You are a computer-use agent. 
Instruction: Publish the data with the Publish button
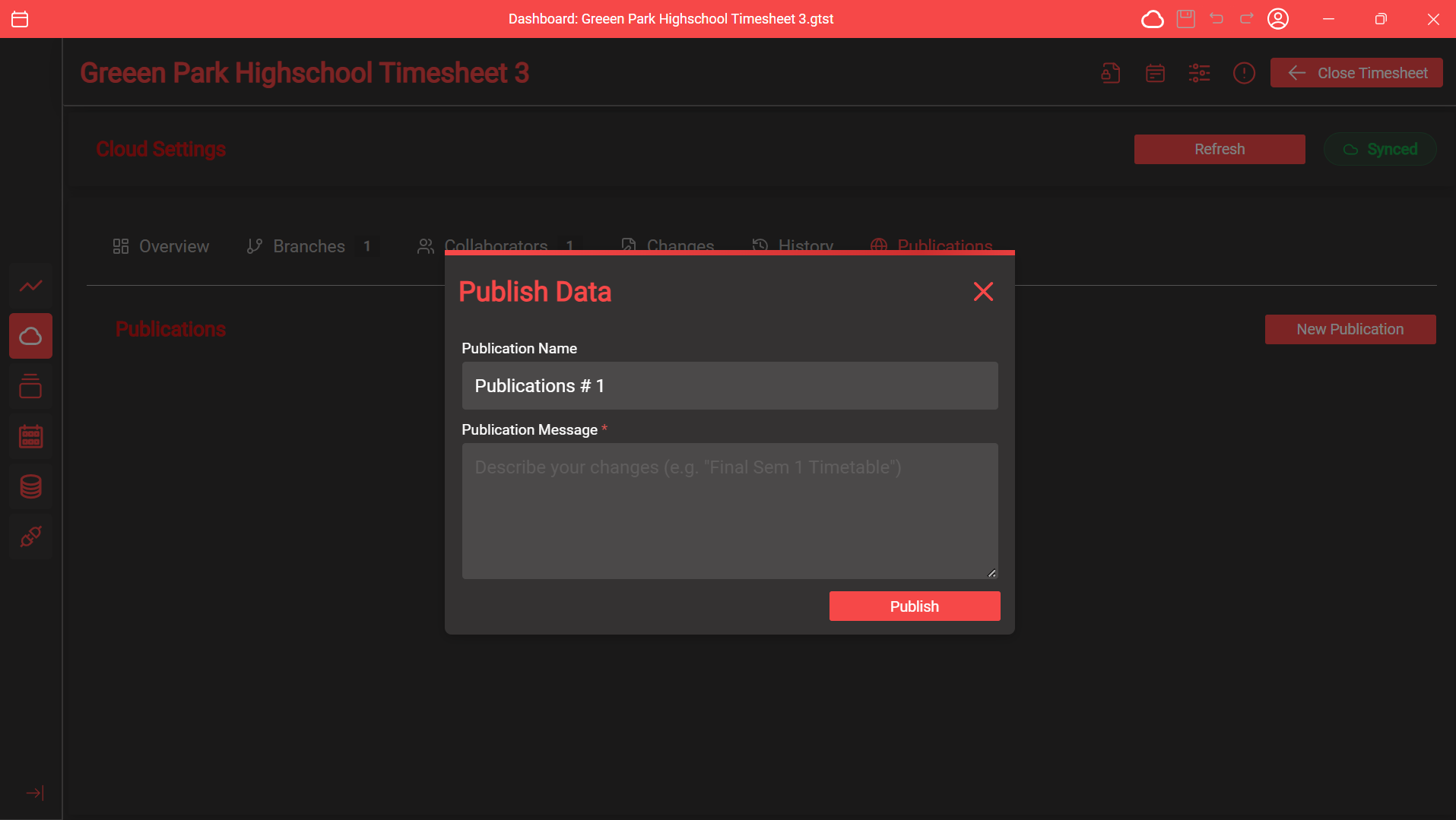point(914,606)
